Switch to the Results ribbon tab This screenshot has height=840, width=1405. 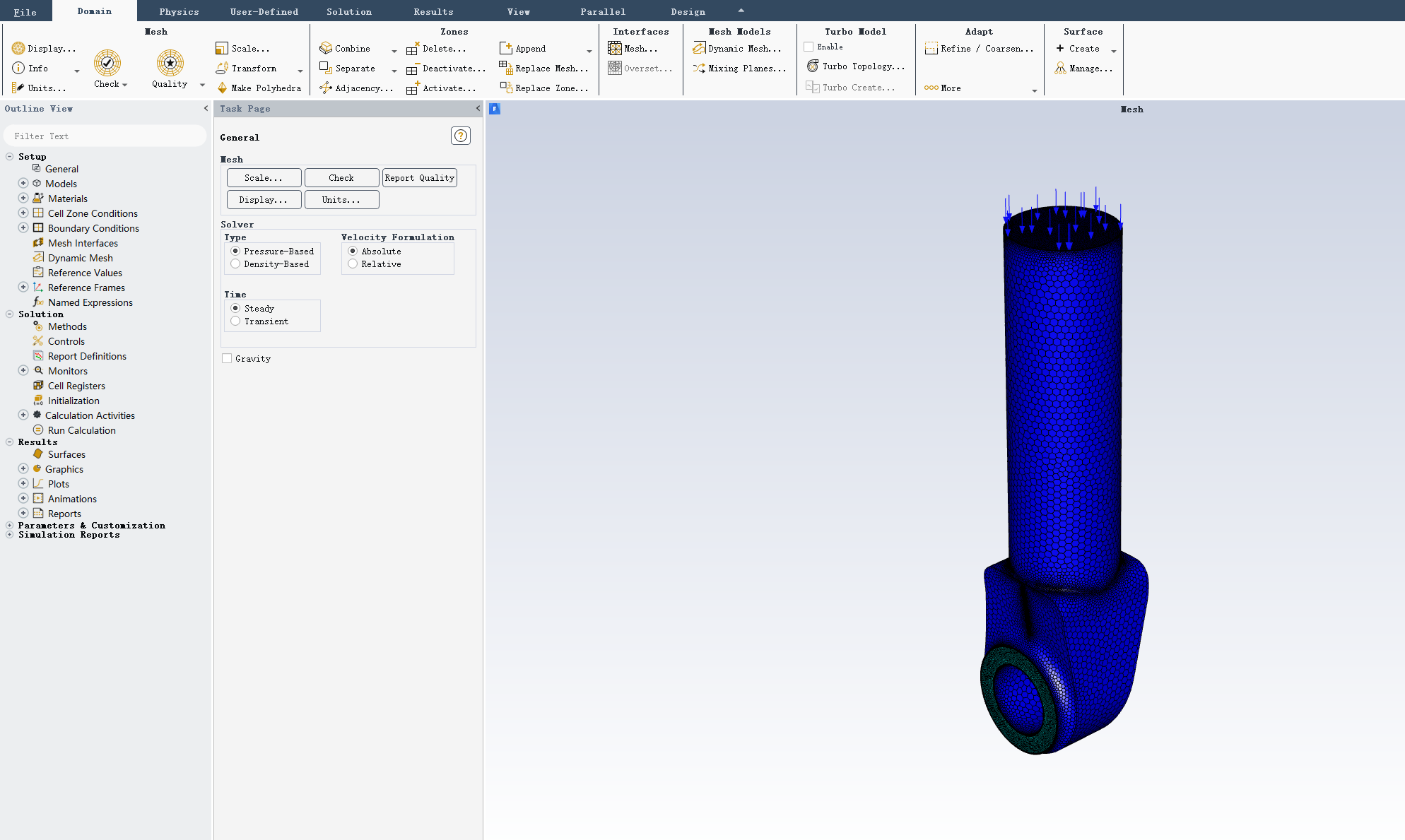click(x=434, y=11)
